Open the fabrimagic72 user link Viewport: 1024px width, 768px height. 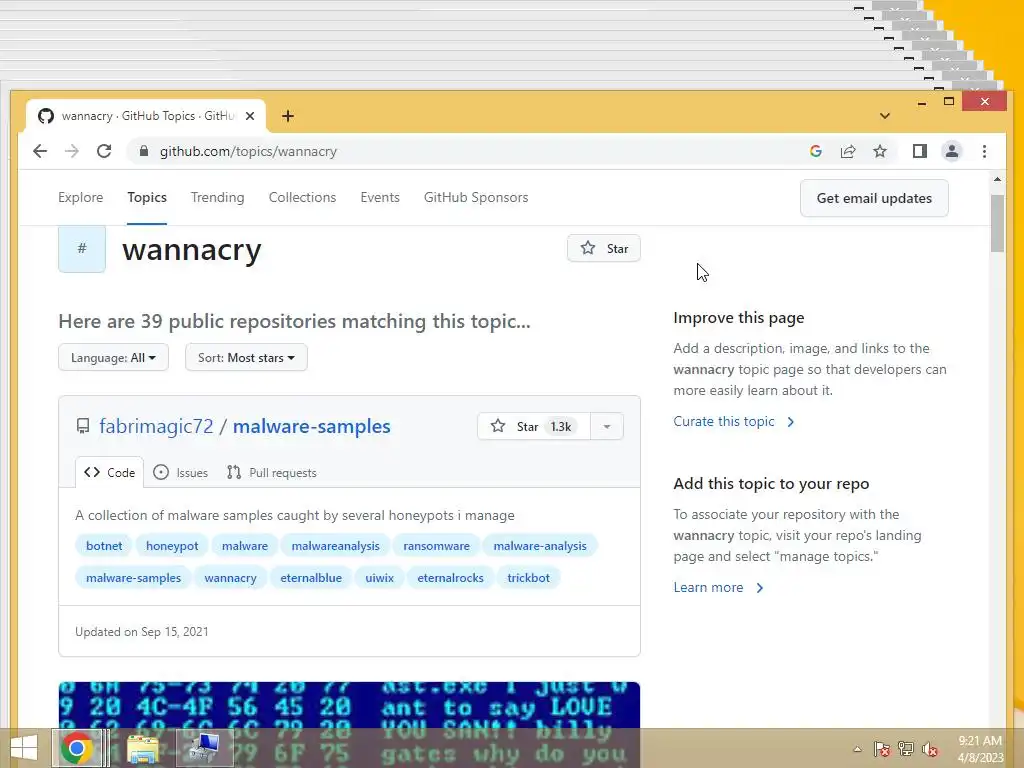click(156, 426)
